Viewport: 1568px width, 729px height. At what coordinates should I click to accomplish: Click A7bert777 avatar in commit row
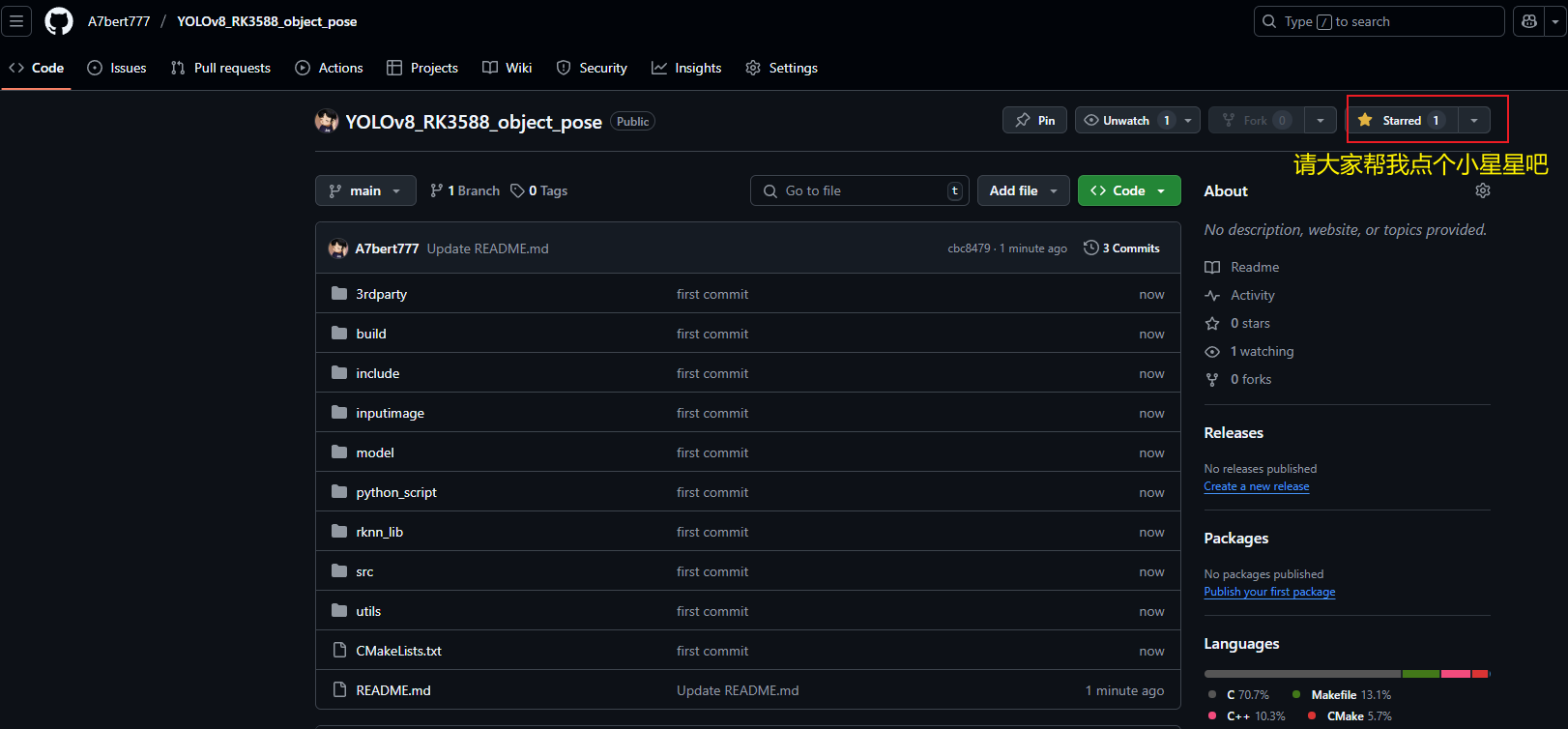coord(338,248)
